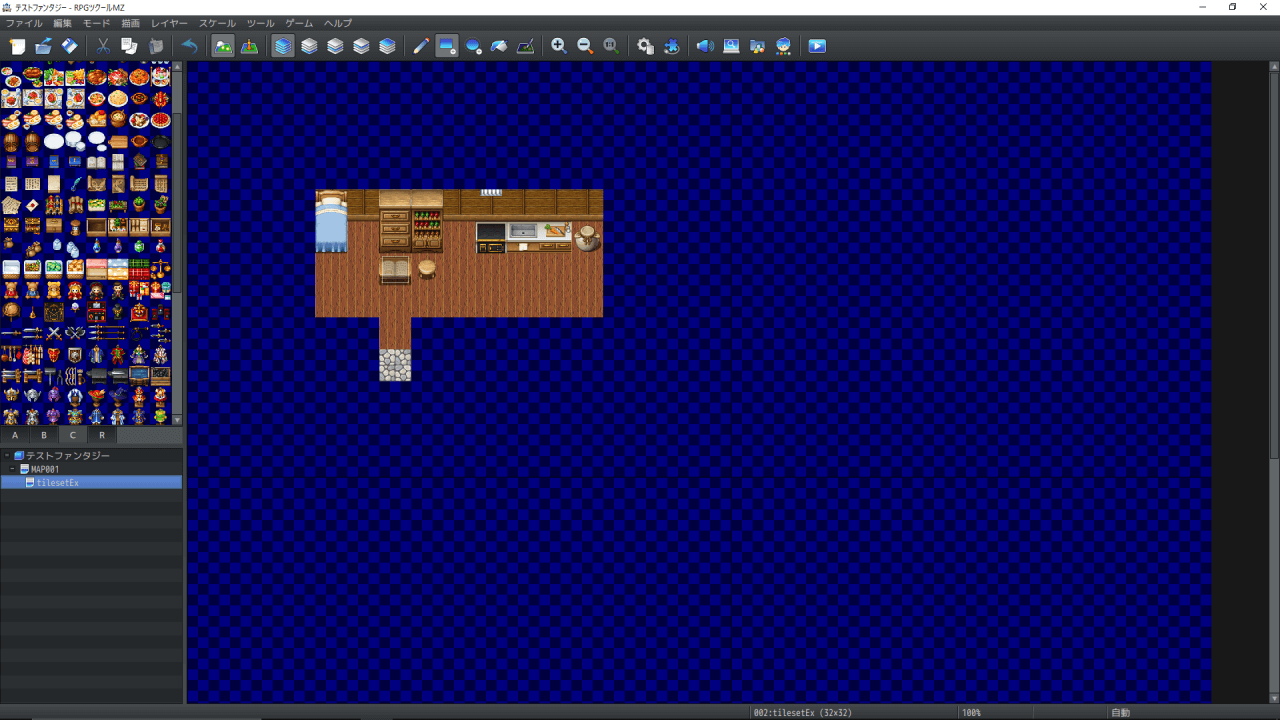Open the ファイル menu
This screenshot has height=720, width=1280.
click(24, 23)
